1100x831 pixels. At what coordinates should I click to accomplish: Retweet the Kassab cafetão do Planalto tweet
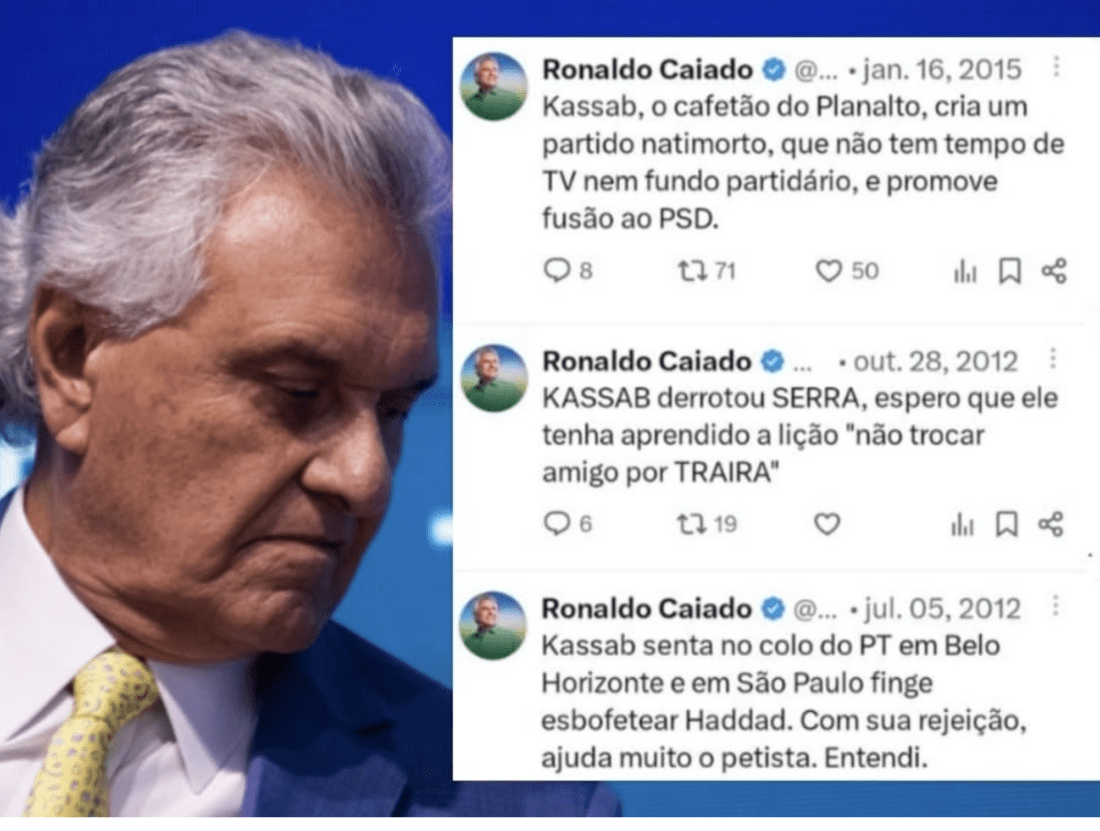click(x=692, y=271)
